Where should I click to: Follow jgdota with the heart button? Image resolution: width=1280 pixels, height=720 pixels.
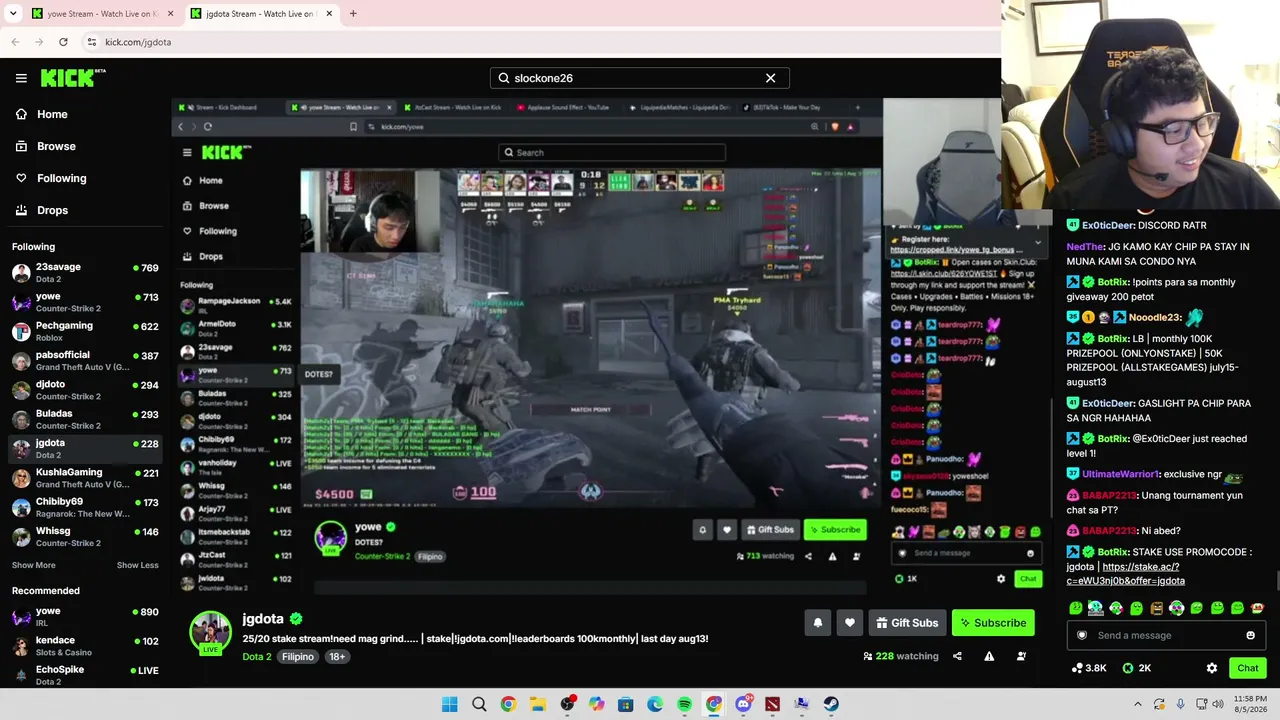(849, 623)
